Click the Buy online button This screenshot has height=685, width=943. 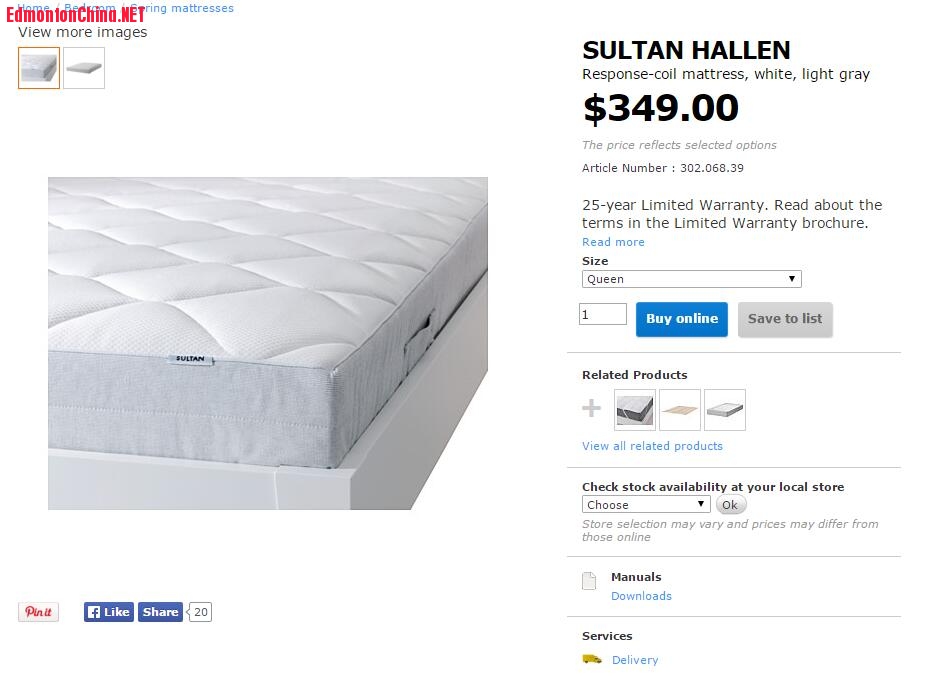pos(682,319)
